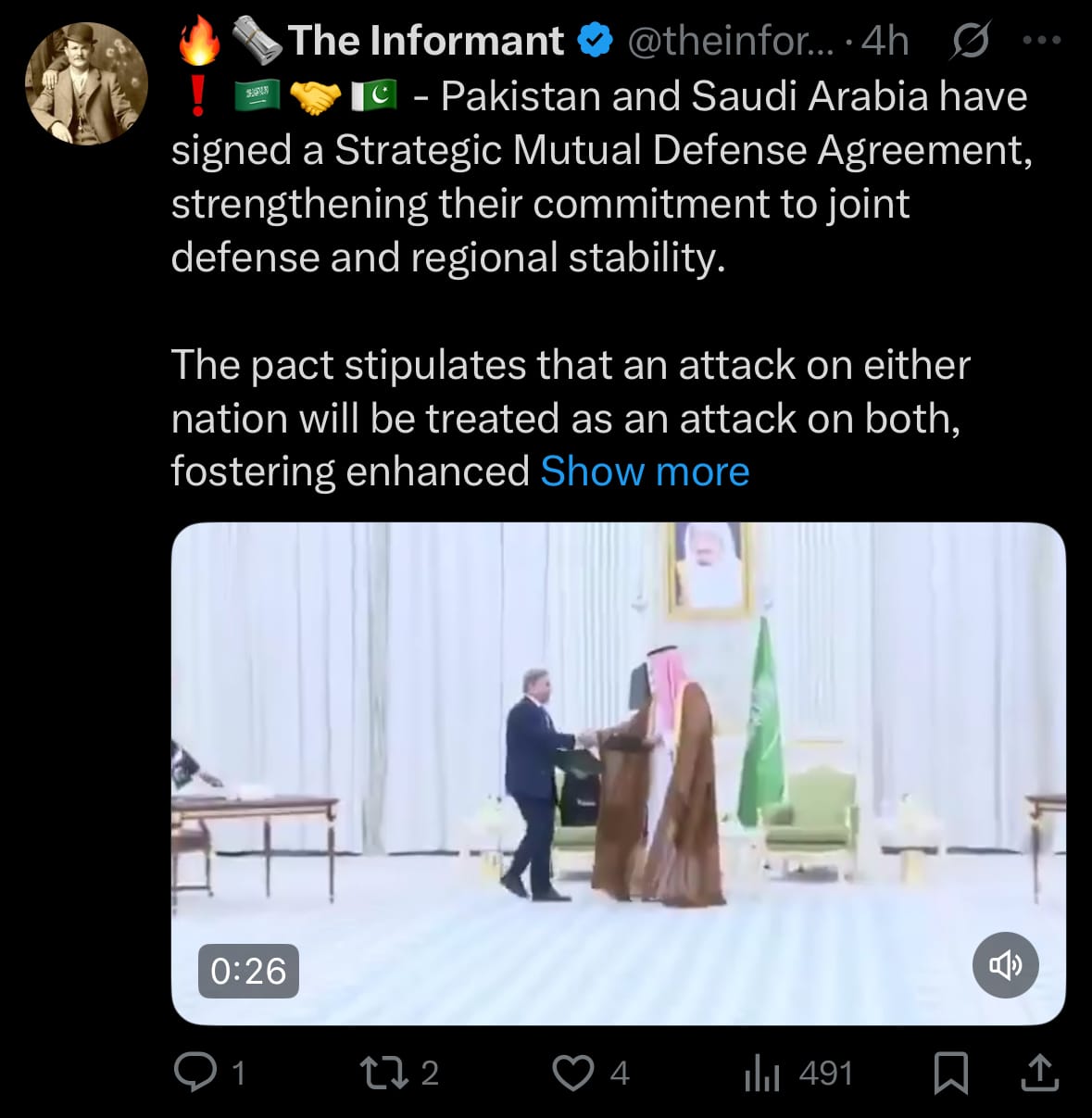
Task: Play the handshake ceremony video
Action: (x=619, y=773)
